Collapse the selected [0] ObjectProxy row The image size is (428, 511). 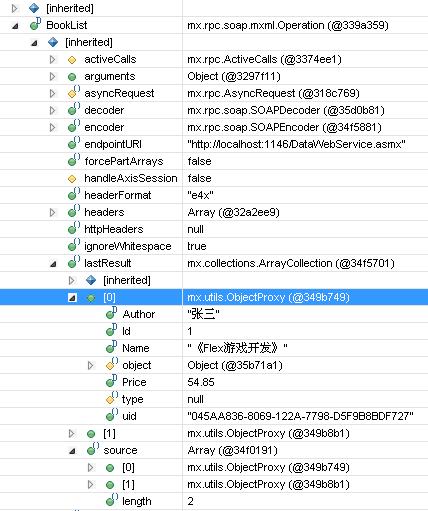tap(72, 297)
